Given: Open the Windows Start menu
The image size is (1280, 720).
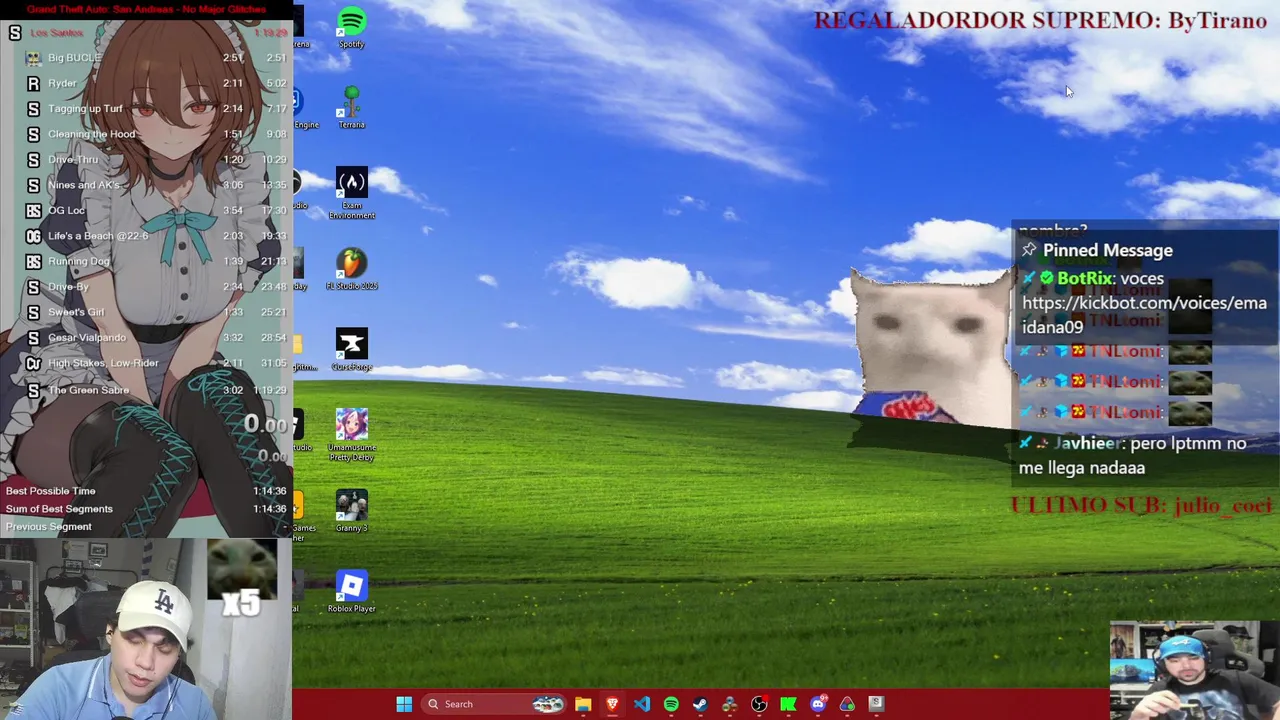Looking at the screenshot, I should click(x=404, y=704).
